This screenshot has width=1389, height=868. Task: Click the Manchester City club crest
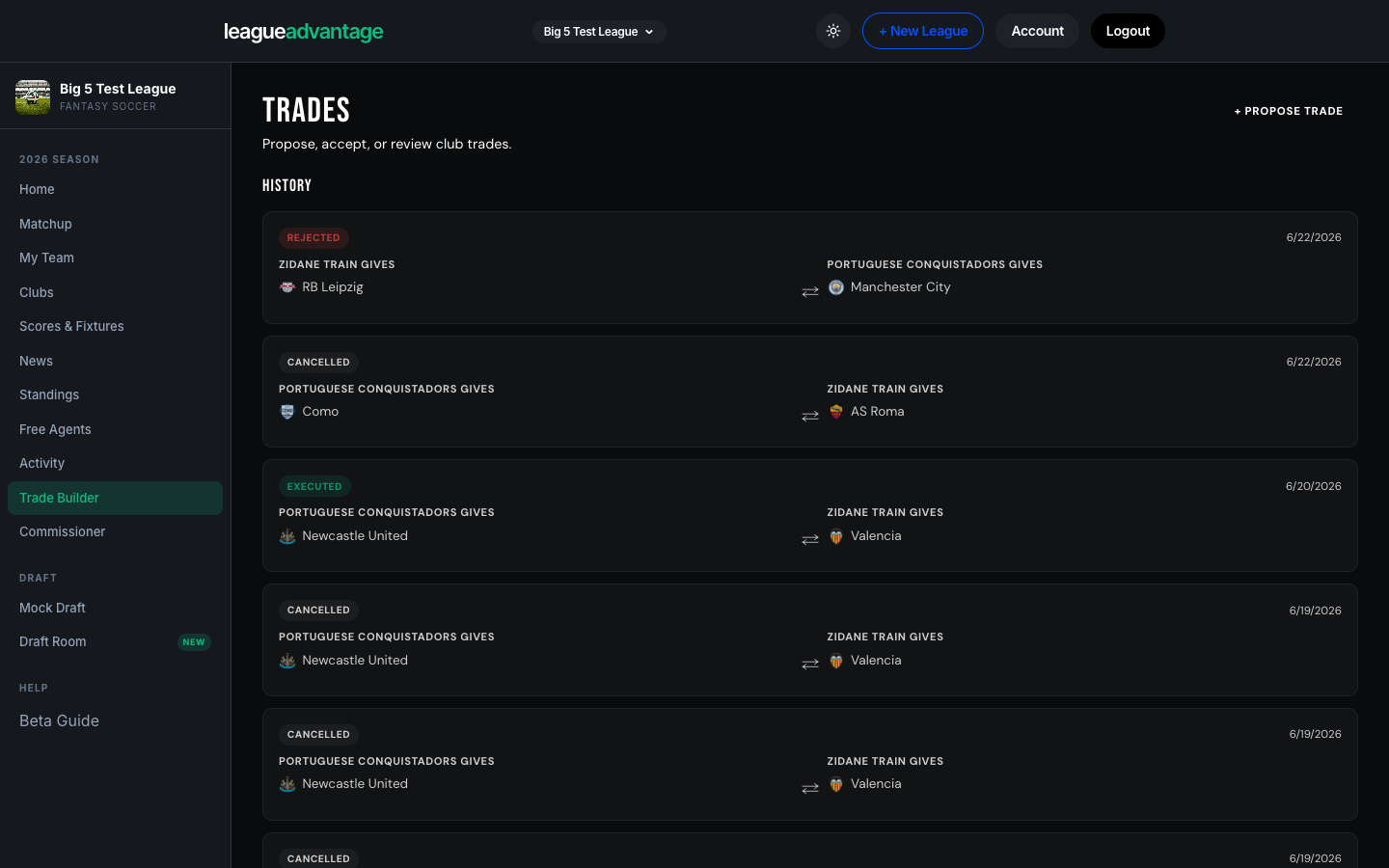pos(836,287)
